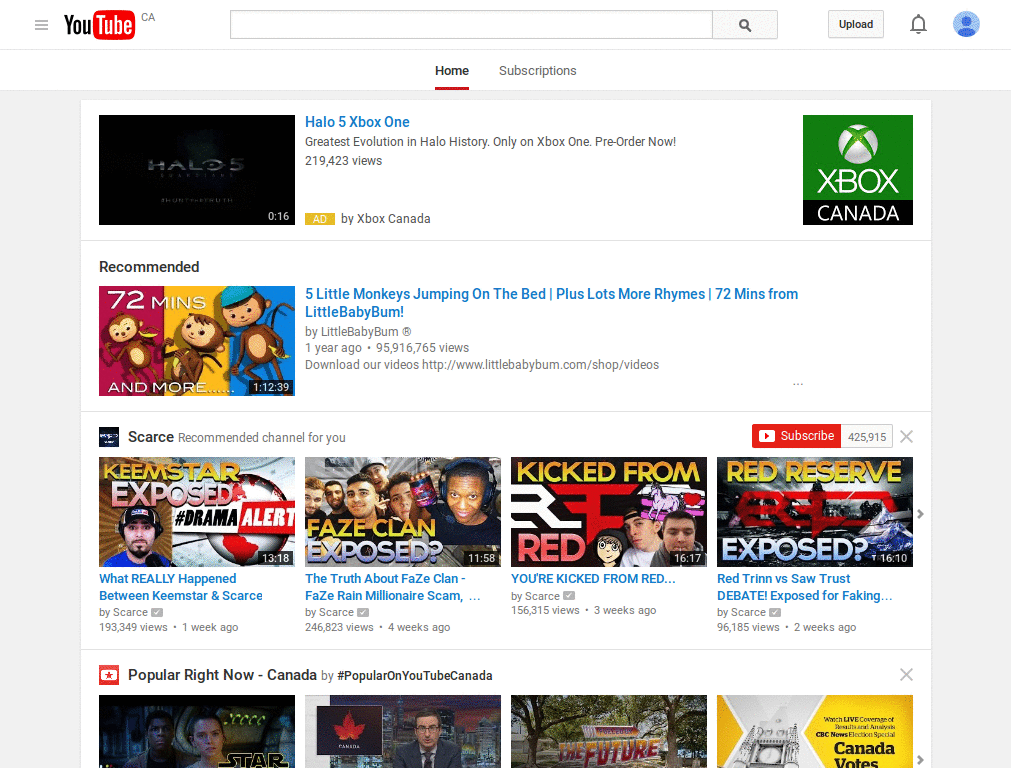Play the Keemstar Exposed thumbnail
The height and width of the screenshot is (768, 1024).
(x=197, y=512)
